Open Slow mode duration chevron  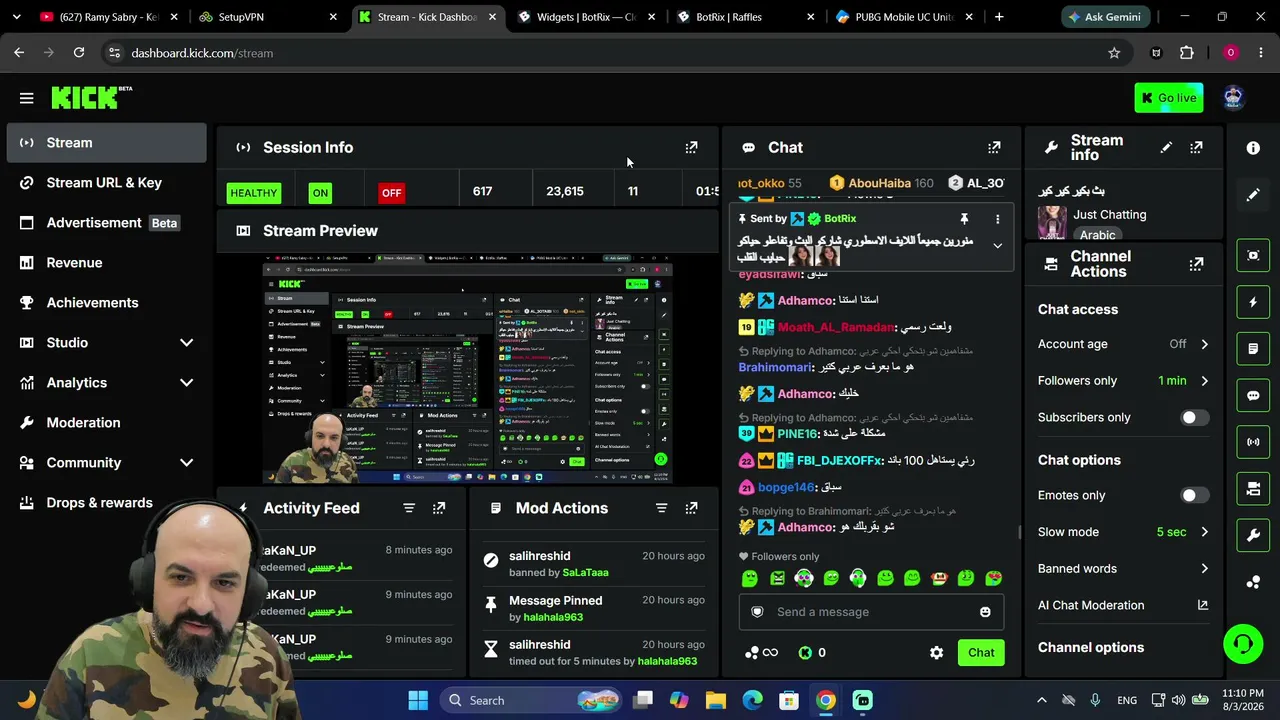point(1204,532)
